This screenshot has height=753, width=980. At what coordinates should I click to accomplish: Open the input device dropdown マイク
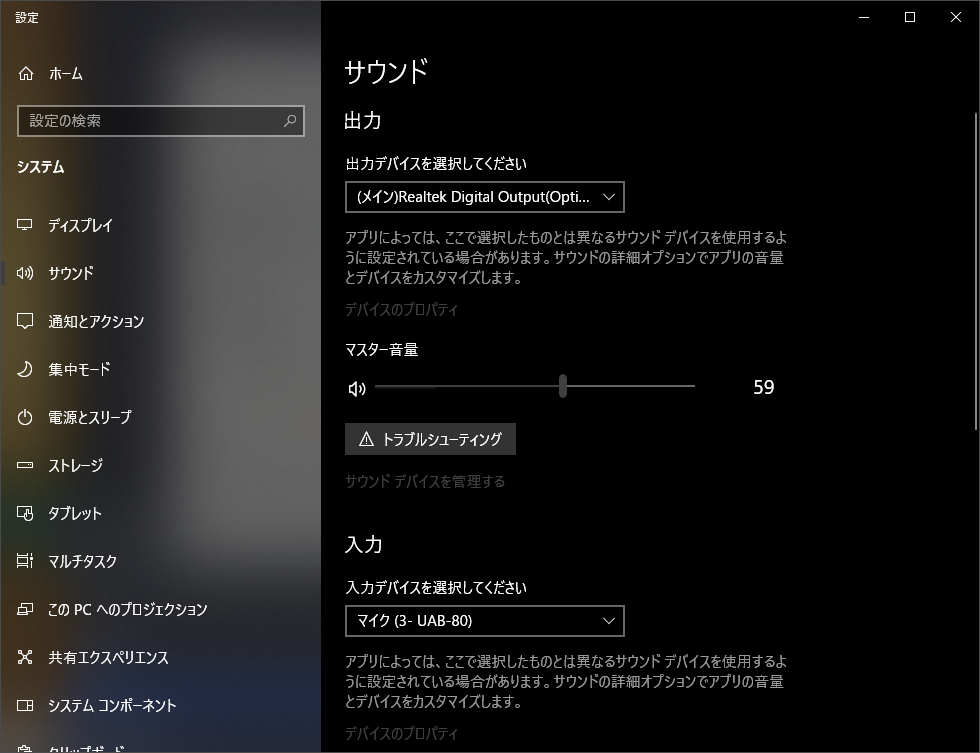484,621
